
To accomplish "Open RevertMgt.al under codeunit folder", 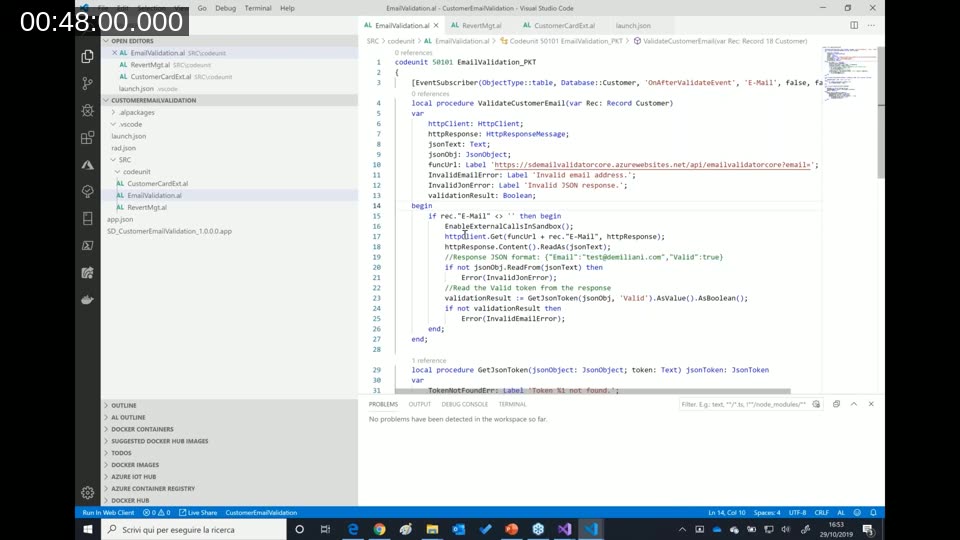I will click(147, 208).
